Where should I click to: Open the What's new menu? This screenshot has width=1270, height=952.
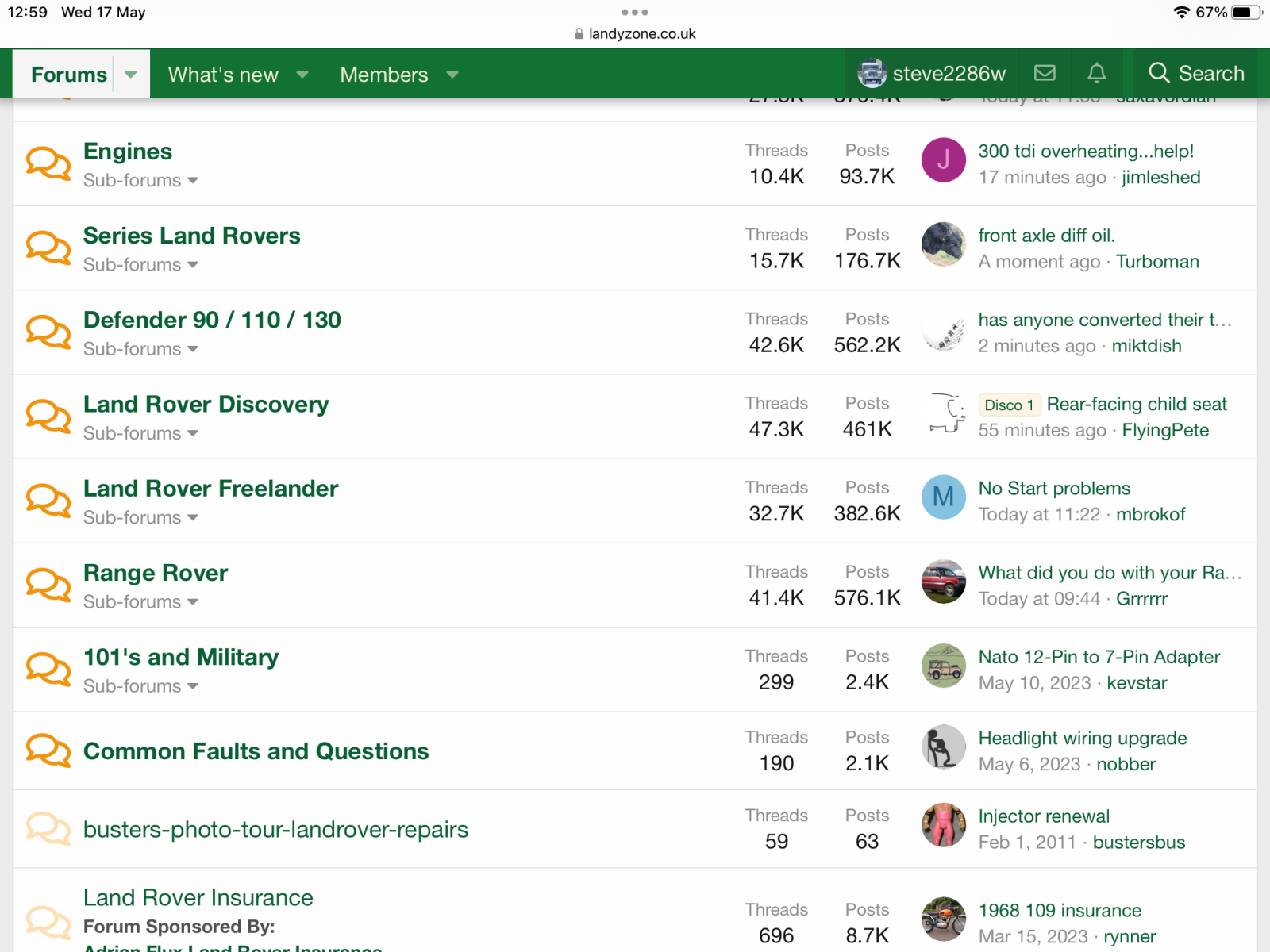coord(223,75)
